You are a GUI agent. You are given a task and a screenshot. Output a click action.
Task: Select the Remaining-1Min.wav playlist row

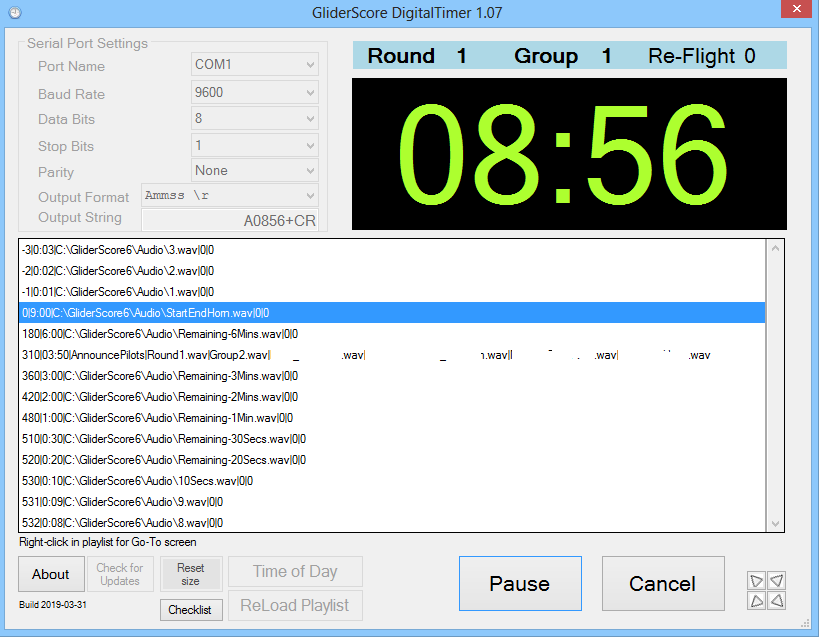(392, 418)
